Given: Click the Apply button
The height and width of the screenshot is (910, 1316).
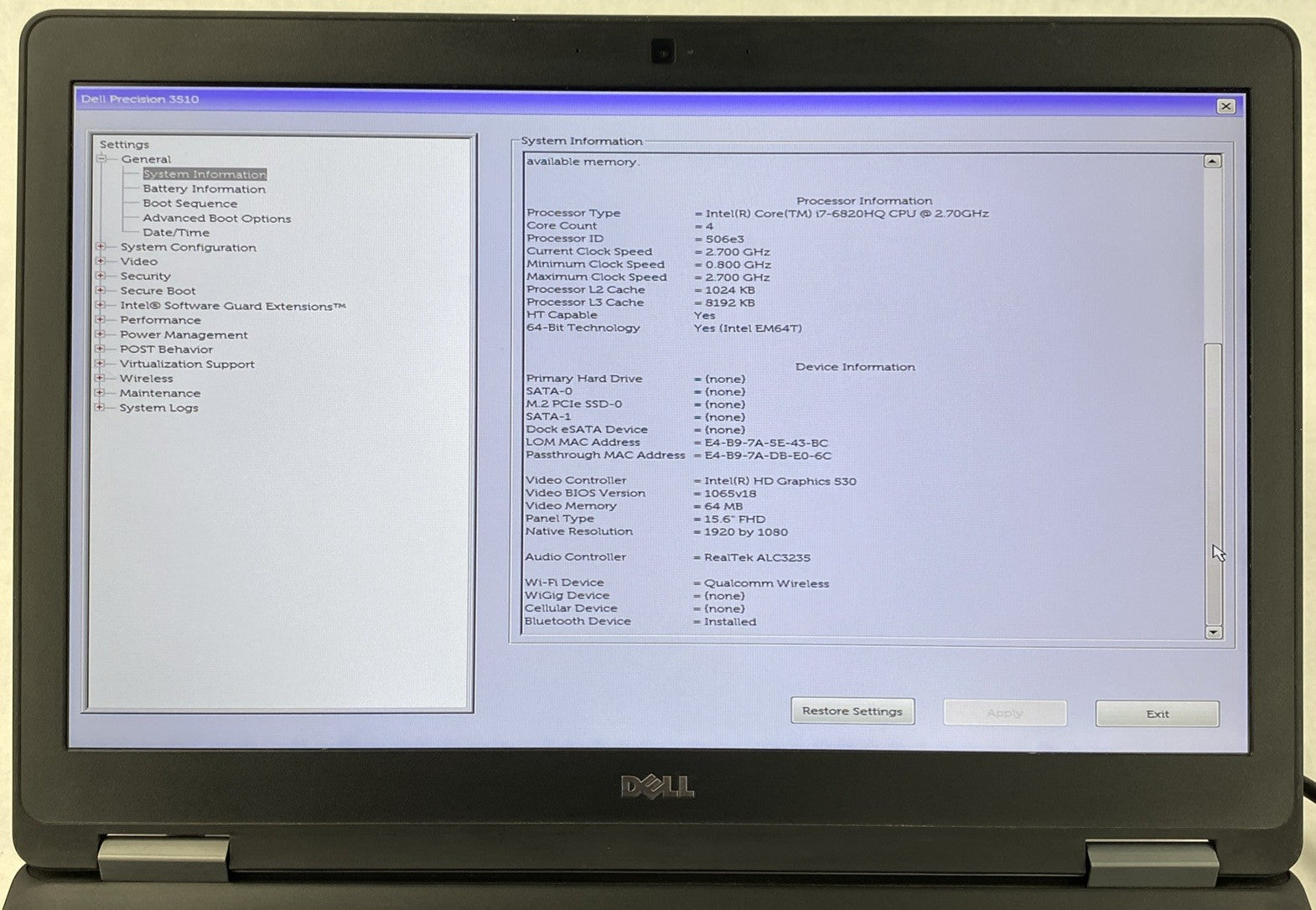Looking at the screenshot, I should (1005, 713).
